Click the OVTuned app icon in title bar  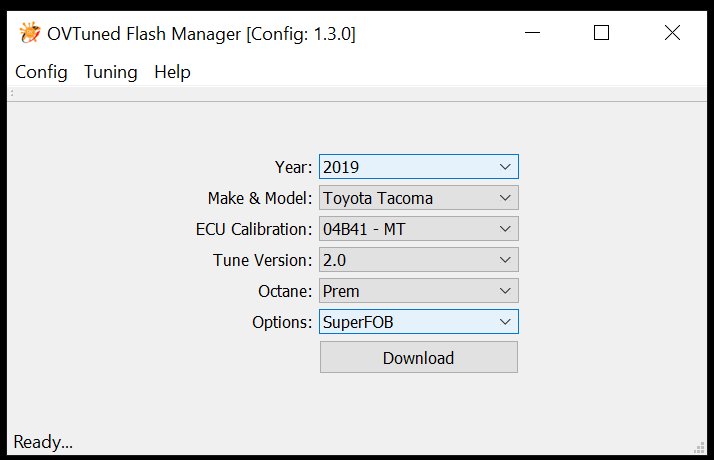(x=30, y=33)
